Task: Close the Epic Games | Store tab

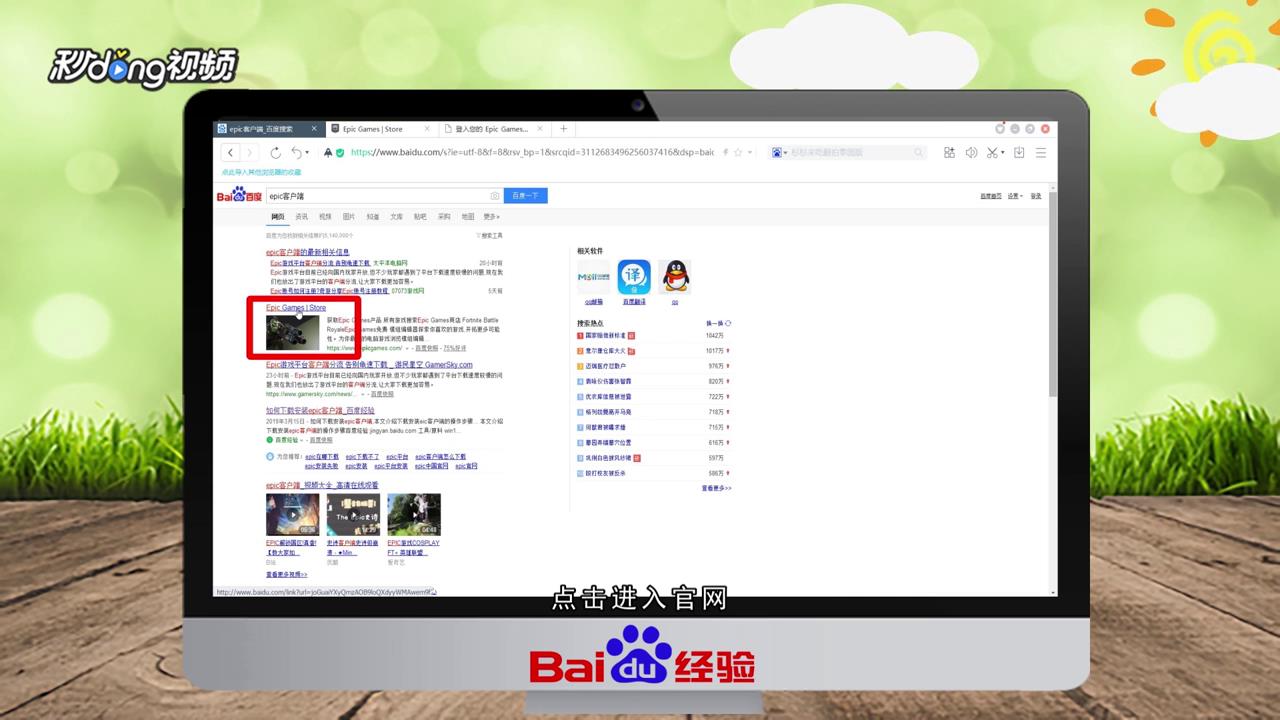Action: coord(426,129)
